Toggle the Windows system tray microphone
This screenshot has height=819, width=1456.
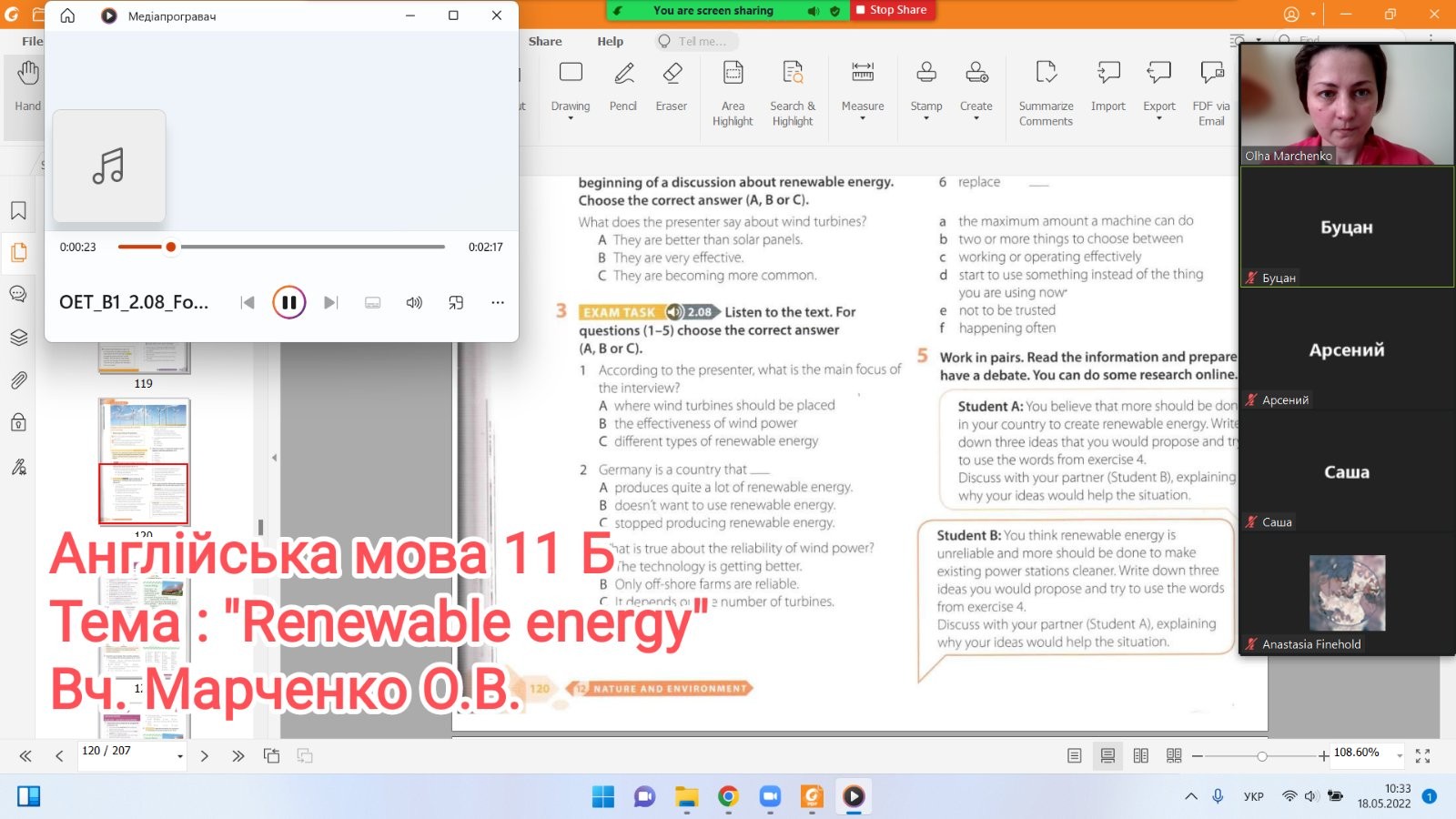click(x=1218, y=796)
